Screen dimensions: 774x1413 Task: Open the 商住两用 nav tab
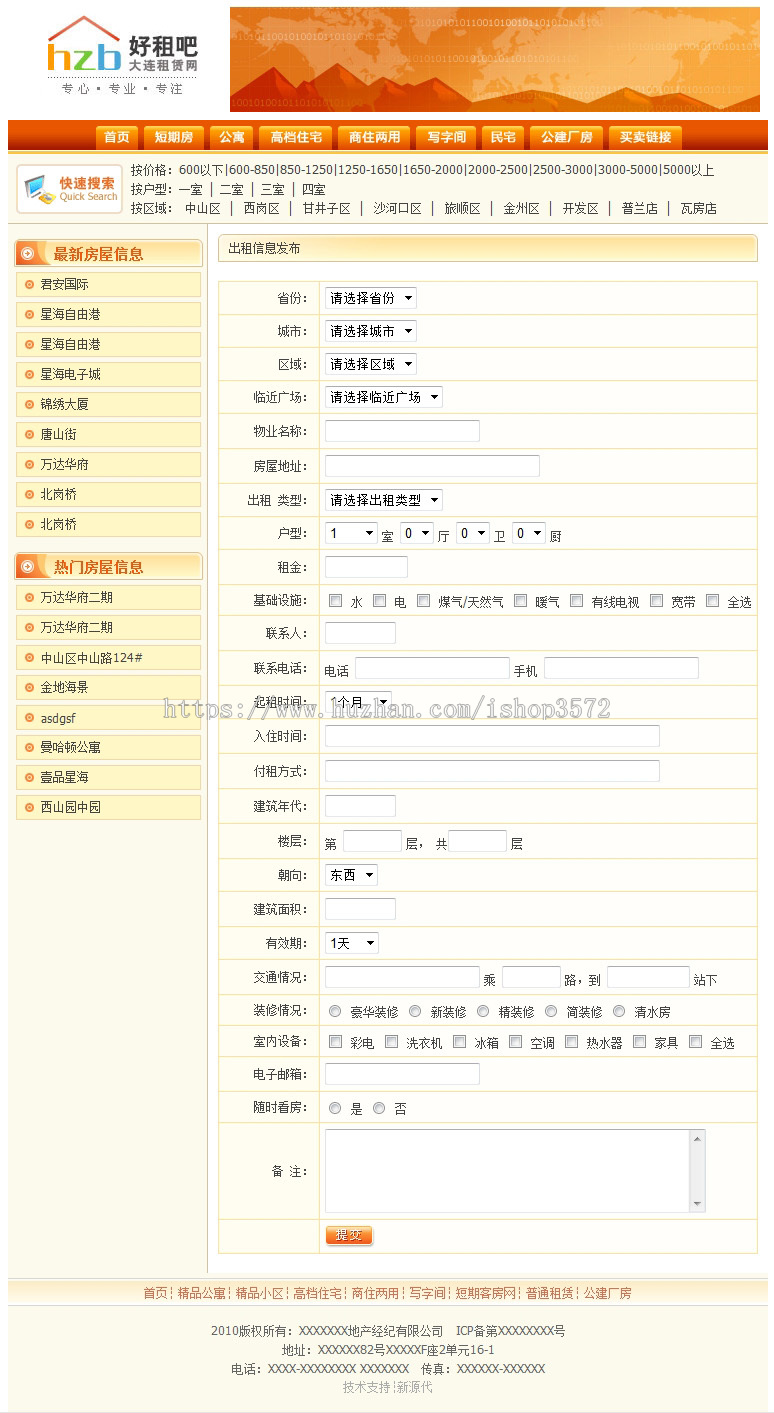click(x=375, y=137)
